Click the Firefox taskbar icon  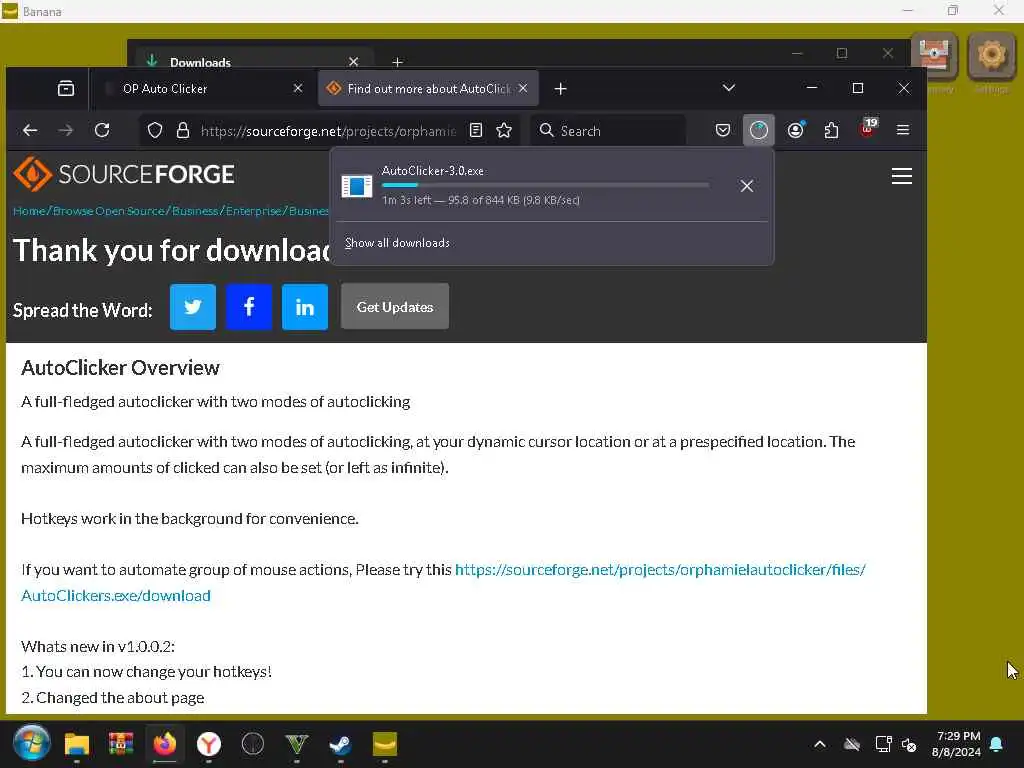click(x=165, y=744)
